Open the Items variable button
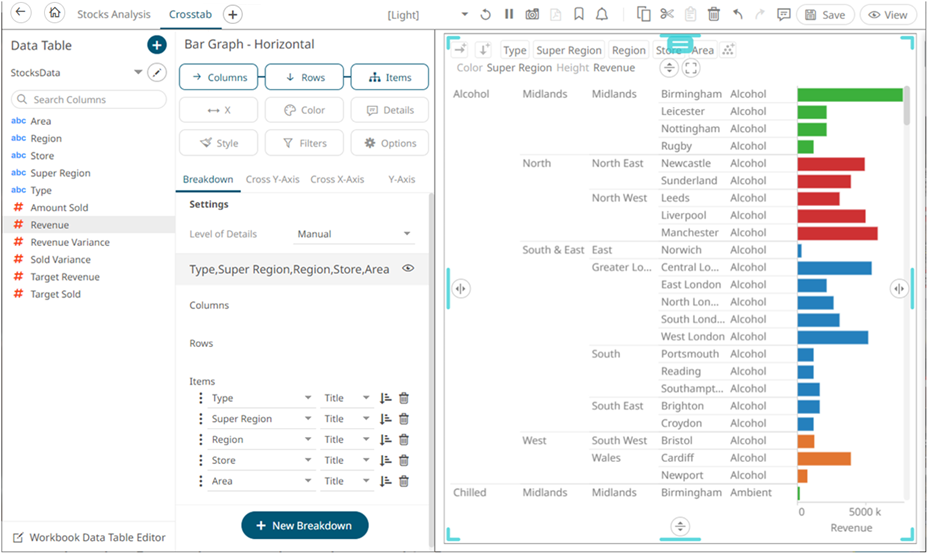This screenshot has width=929, height=555. [390, 77]
